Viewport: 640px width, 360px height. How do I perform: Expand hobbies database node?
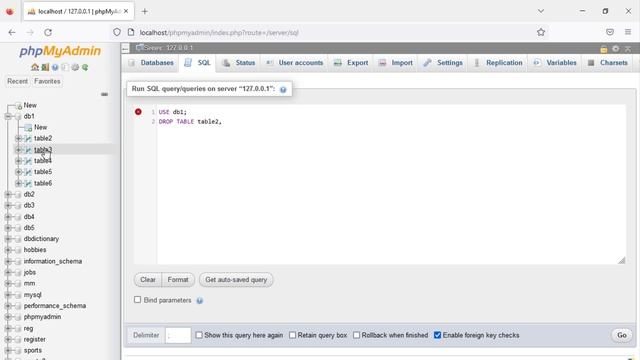tap(8, 250)
